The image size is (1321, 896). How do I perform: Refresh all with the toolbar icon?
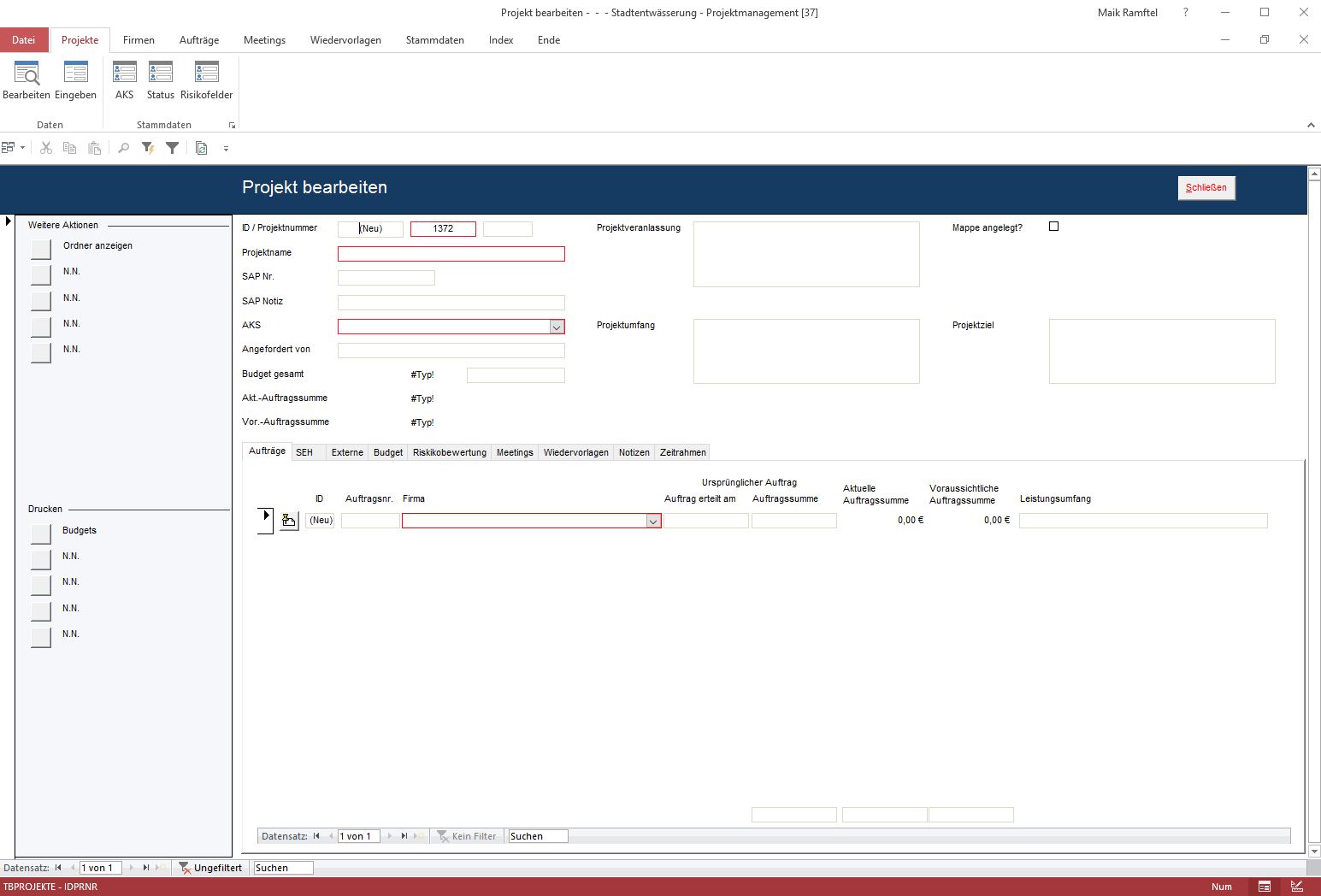click(x=202, y=148)
